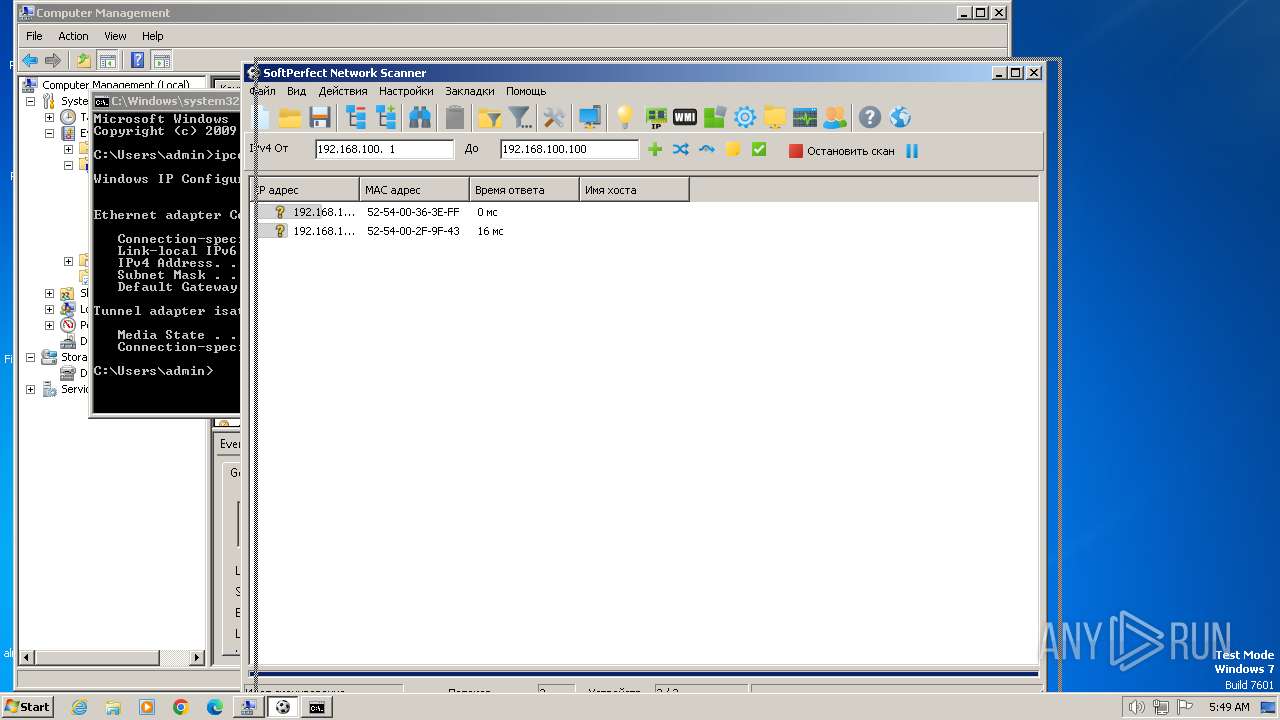Open the Закладки menu
Image resolution: width=1280 pixels, height=720 pixels.
(470, 91)
